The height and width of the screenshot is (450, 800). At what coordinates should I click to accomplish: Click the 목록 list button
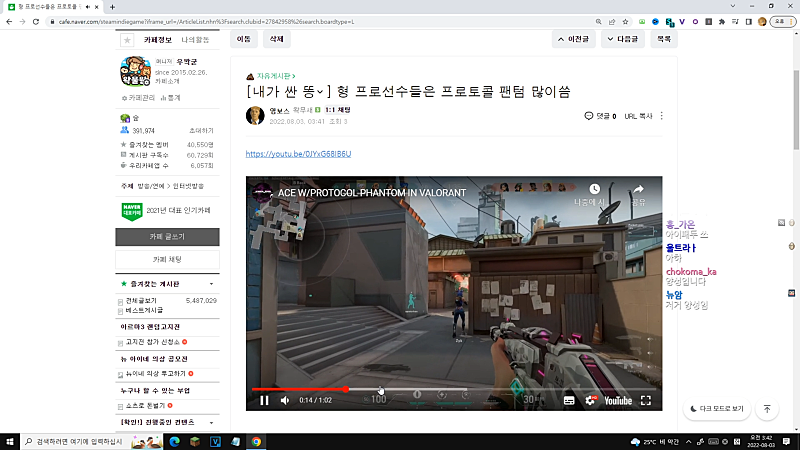click(664, 39)
